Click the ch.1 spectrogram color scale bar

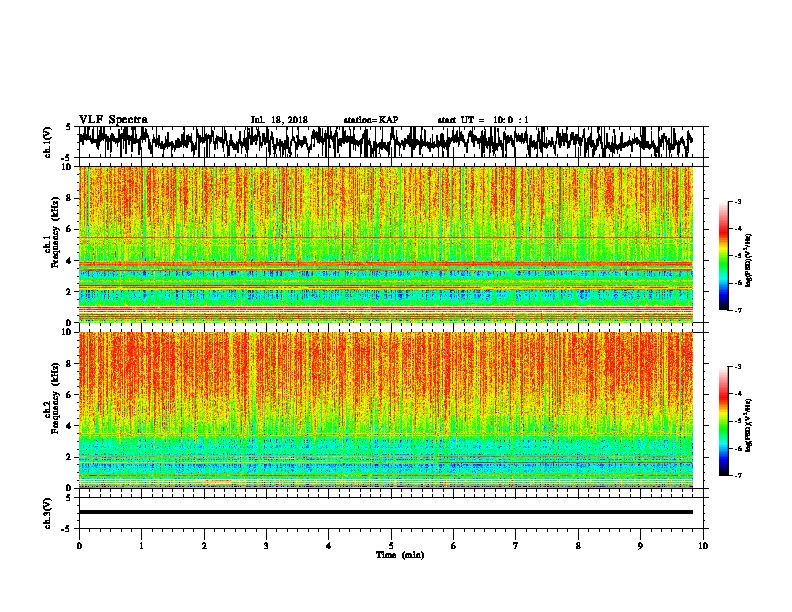[x=724, y=256]
